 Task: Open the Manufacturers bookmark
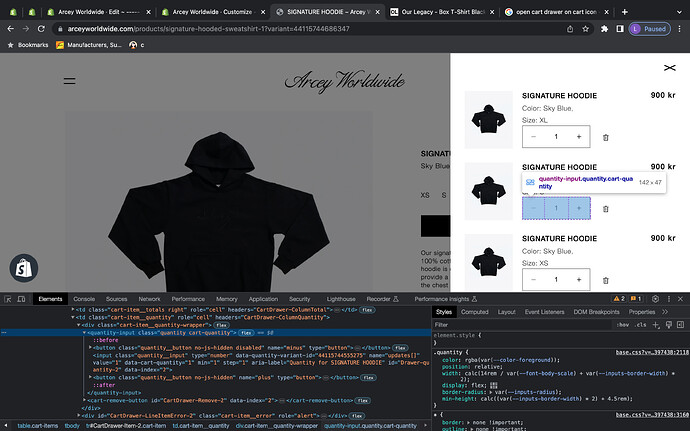pos(88,45)
